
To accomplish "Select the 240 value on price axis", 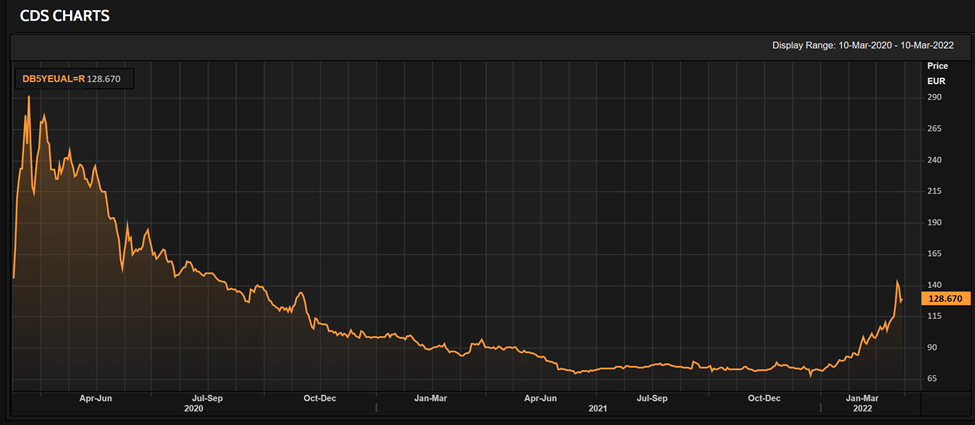I will click(x=935, y=160).
